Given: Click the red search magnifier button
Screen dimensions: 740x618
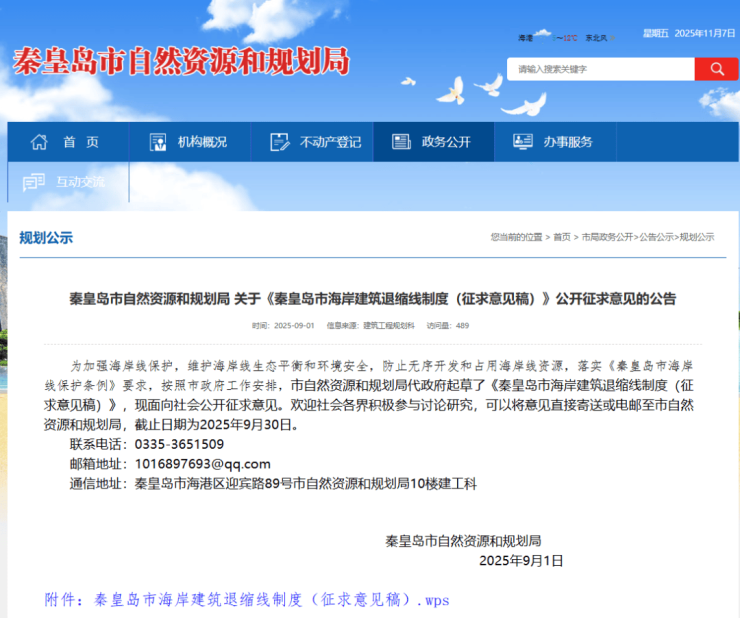Looking at the screenshot, I should click(x=716, y=69).
